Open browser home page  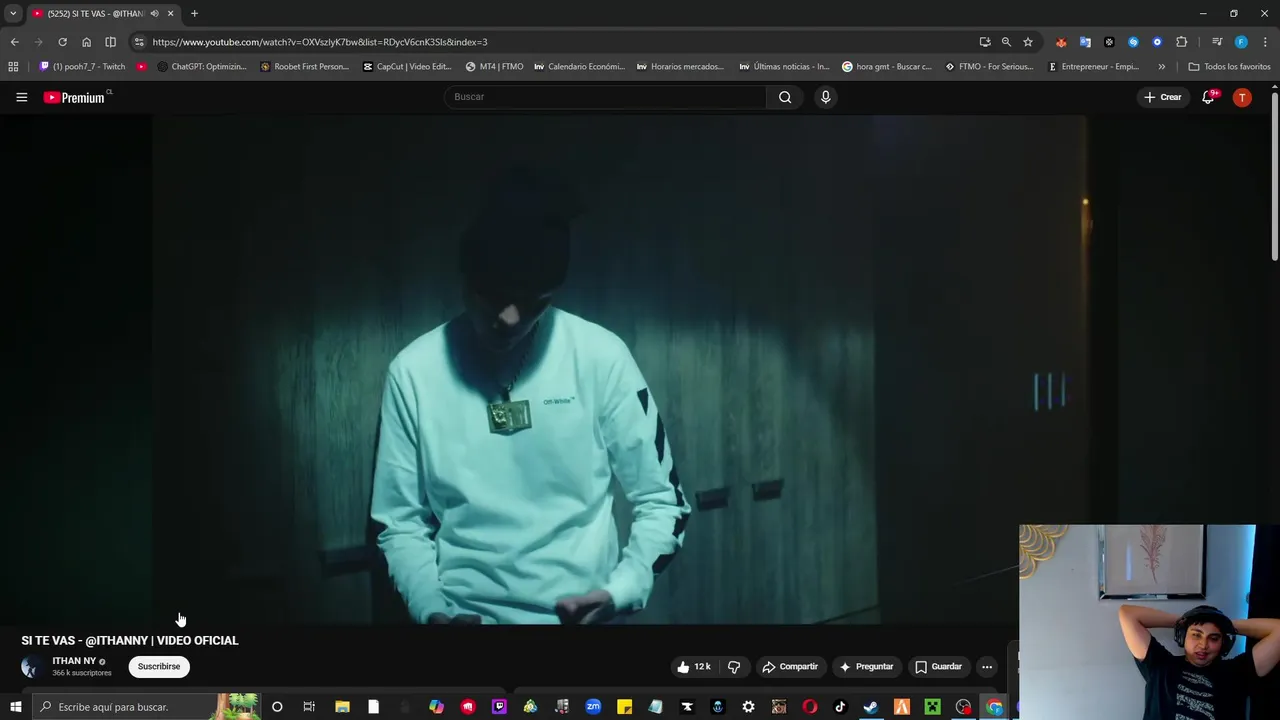coord(86,42)
